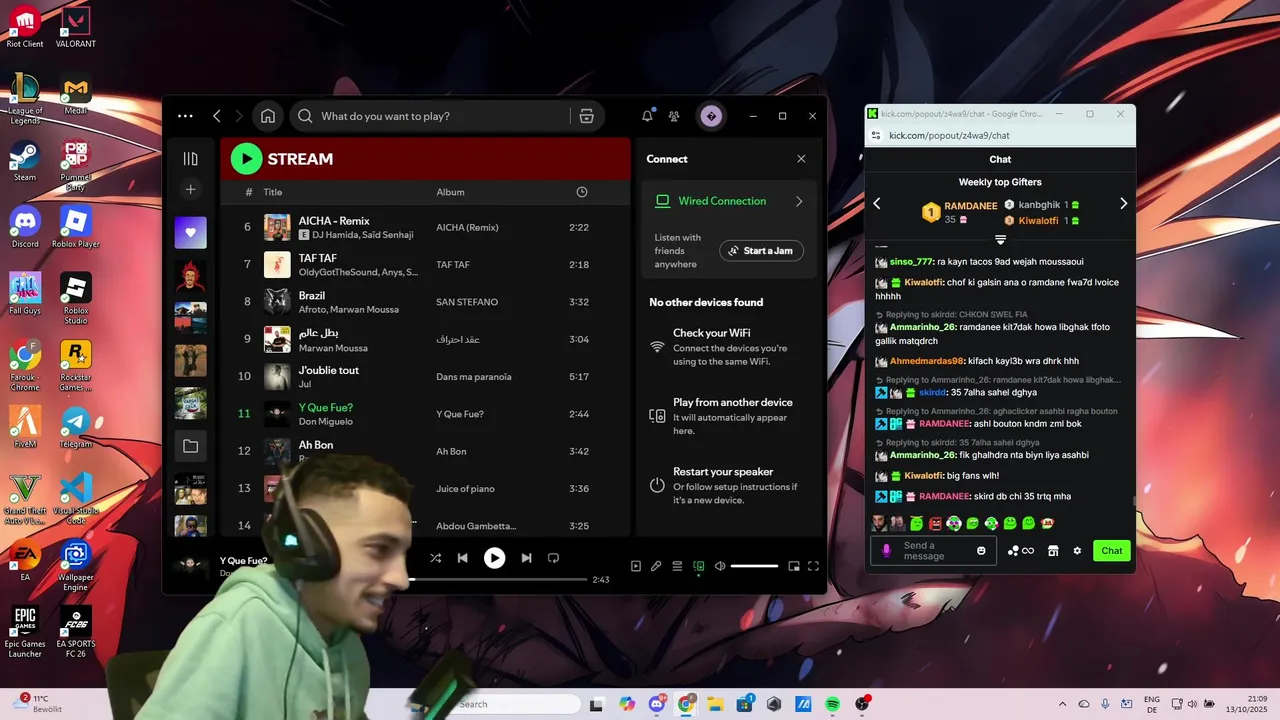Open Friend Activity icon in Spotify
Screen dimensions: 1280x720
click(674, 116)
